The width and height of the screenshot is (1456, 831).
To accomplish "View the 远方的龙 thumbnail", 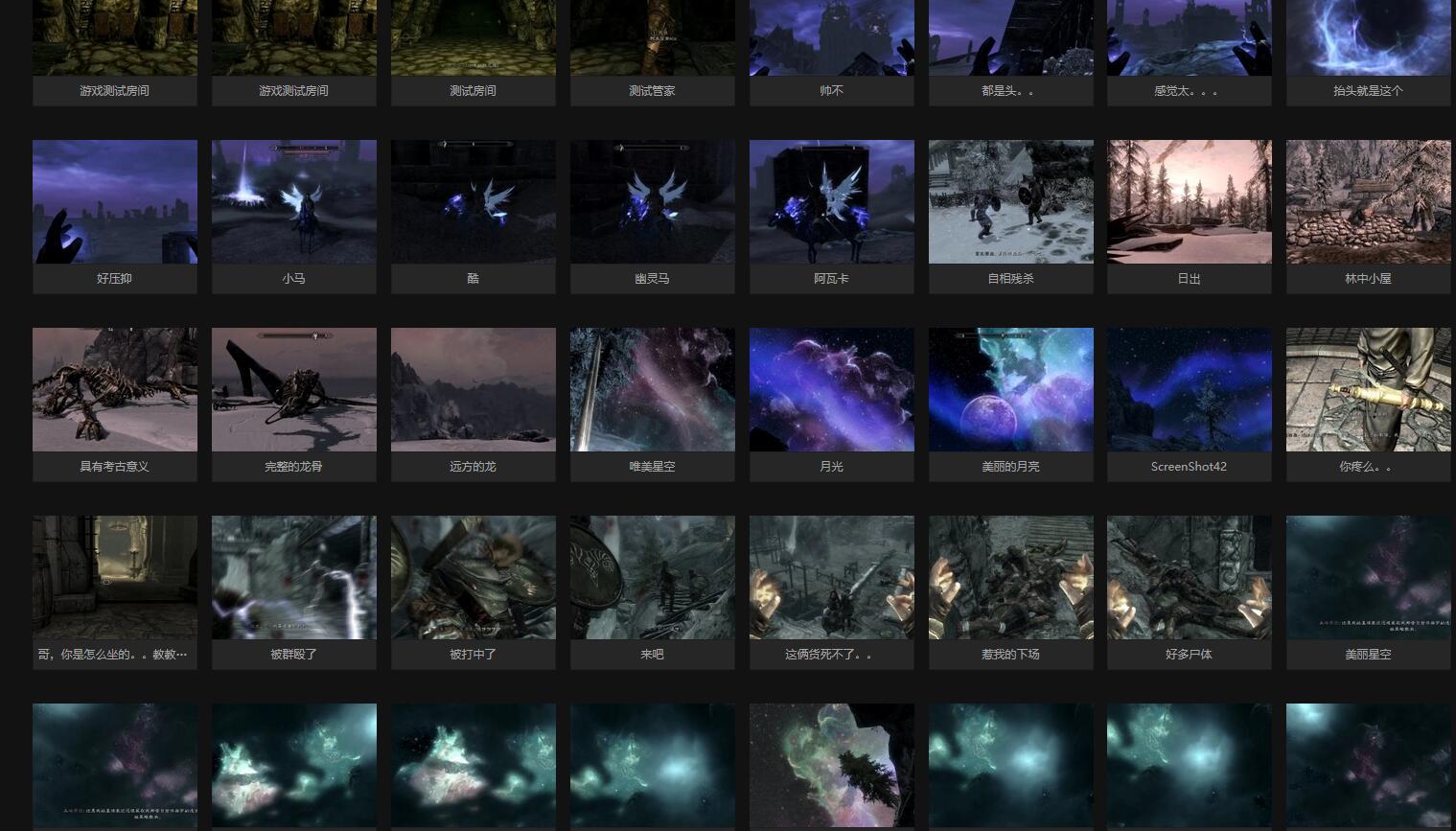I will [474, 389].
